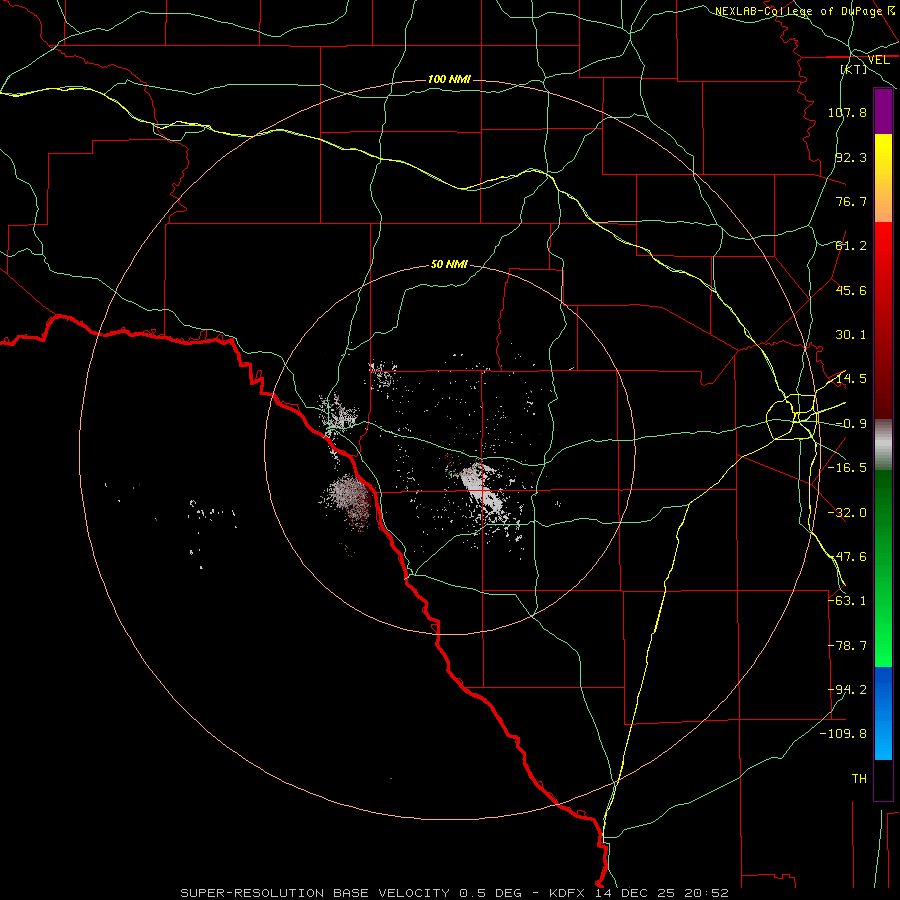The width and height of the screenshot is (900, 900).
Task: Select the 107.8 legend value
Action: (x=847, y=112)
